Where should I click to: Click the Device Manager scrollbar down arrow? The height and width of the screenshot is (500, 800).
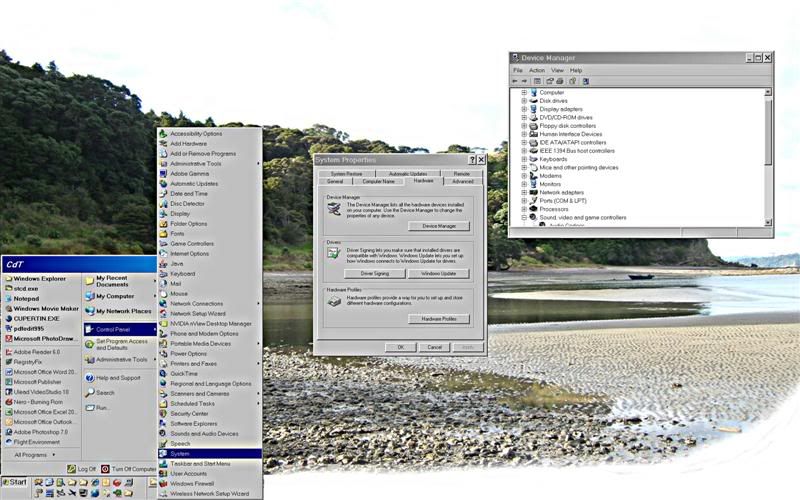coord(768,222)
